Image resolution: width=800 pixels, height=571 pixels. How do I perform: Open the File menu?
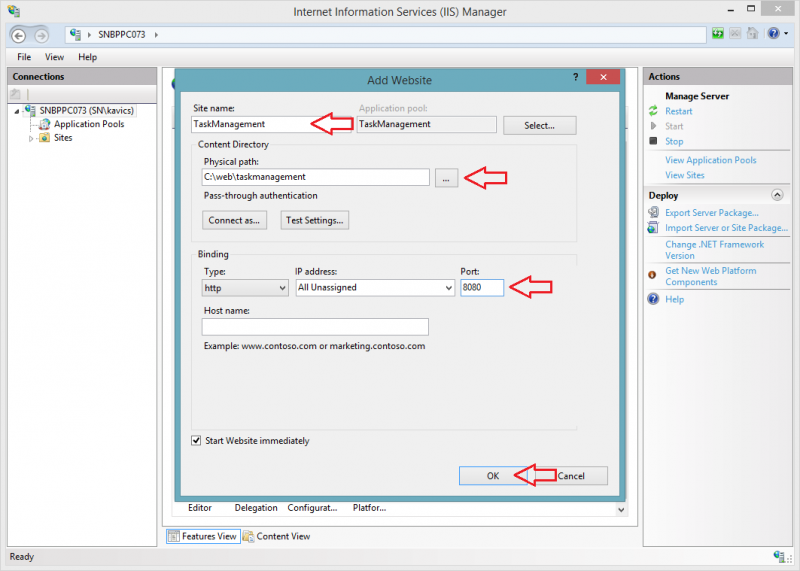tap(24, 57)
